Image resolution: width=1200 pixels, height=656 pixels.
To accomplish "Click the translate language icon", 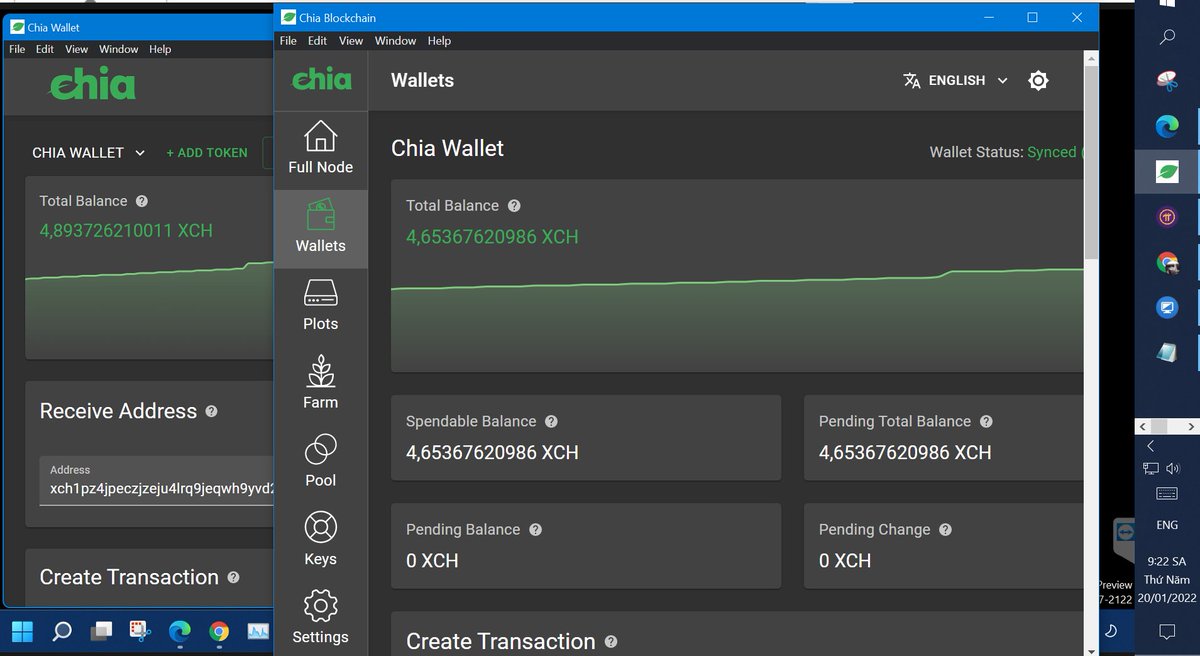I will 911,81.
